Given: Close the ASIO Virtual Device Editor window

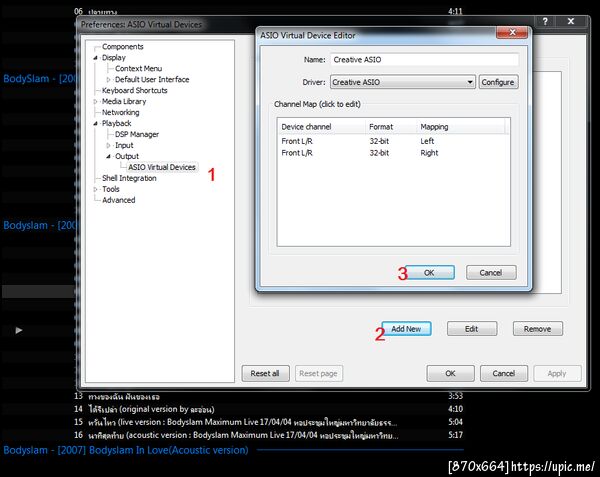Looking at the screenshot, I should [x=512, y=32].
